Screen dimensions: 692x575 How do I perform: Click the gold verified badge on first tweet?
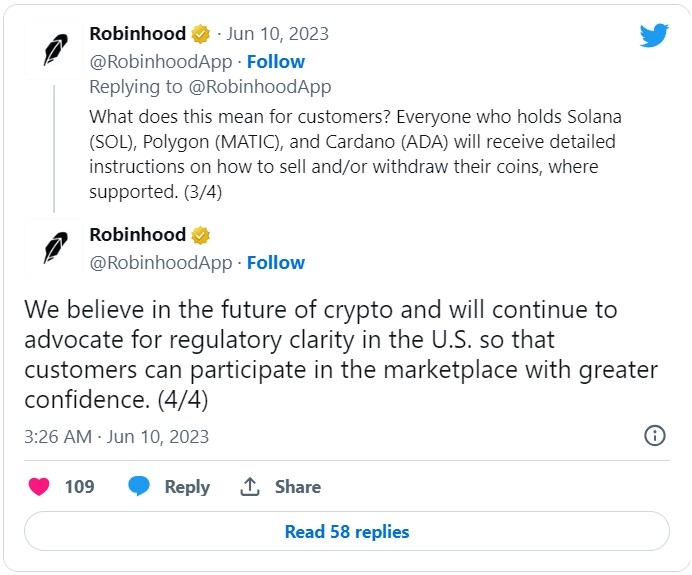[200, 34]
